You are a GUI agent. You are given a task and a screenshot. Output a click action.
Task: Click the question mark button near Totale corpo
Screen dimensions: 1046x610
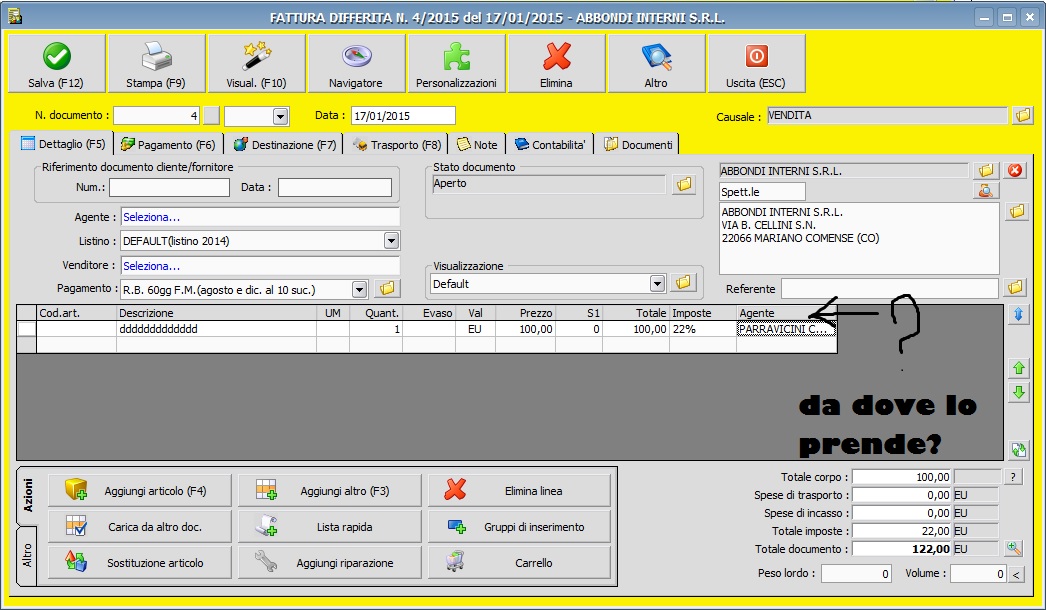pos(1013,477)
